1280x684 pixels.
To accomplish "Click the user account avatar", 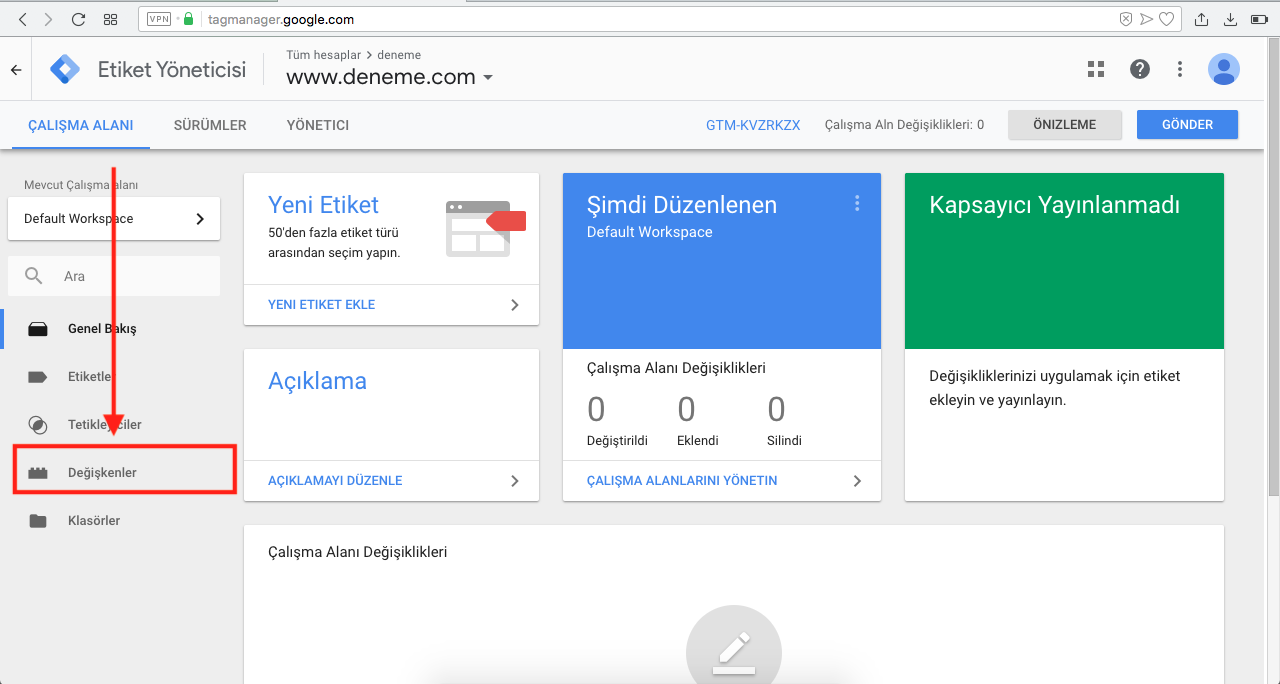I will (x=1224, y=69).
